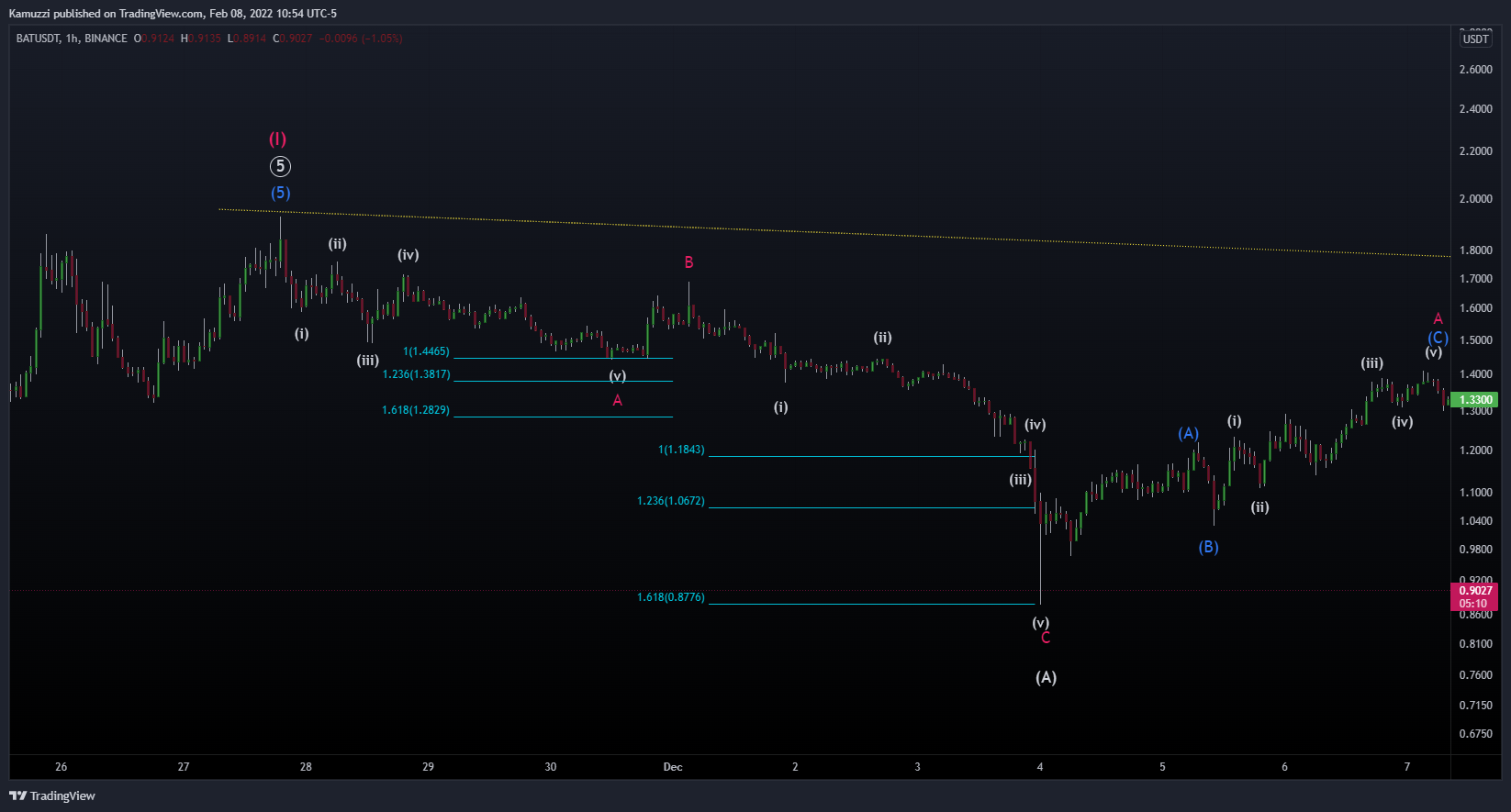
Task: Click the Dec label on the time axis
Action: pyautogui.click(x=673, y=767)
